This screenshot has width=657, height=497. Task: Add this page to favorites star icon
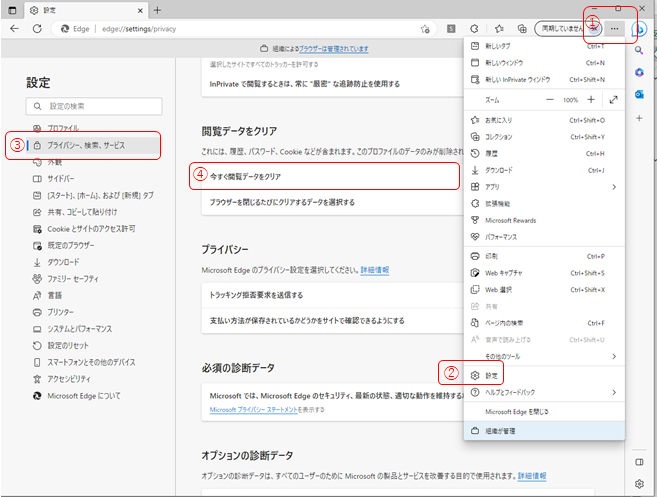425,29
